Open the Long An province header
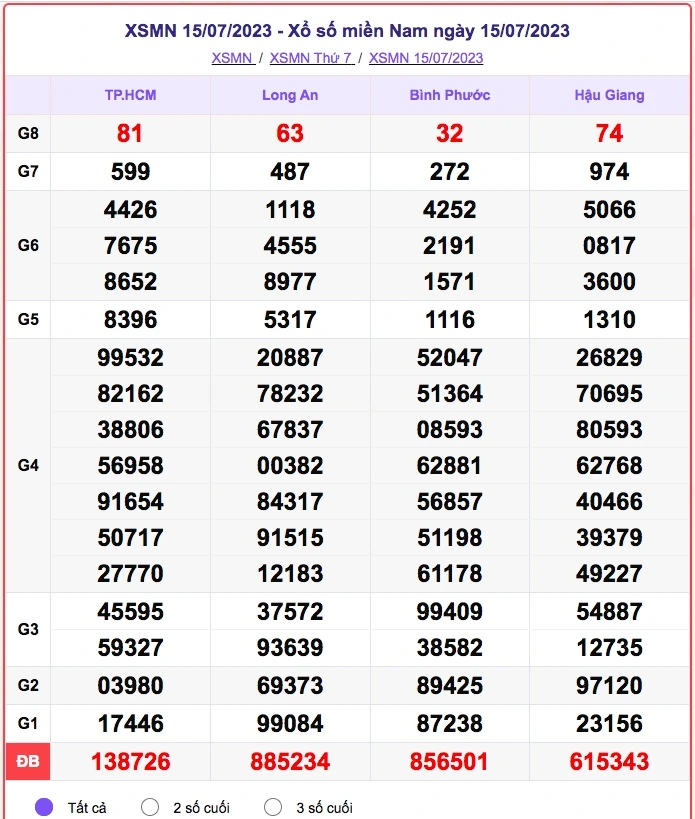 click(290, 95)
